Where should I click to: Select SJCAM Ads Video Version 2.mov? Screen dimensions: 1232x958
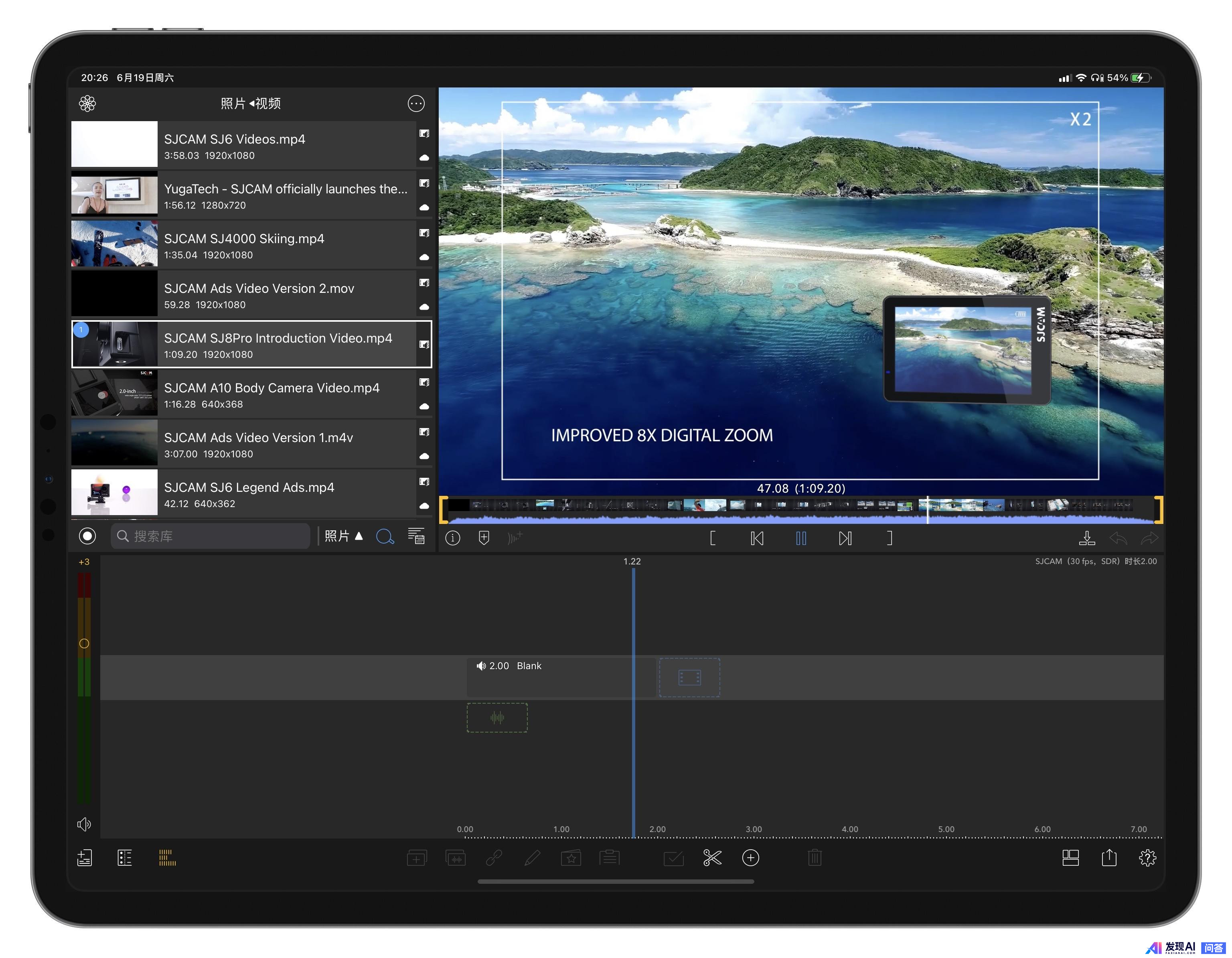(x=251, y=293)
